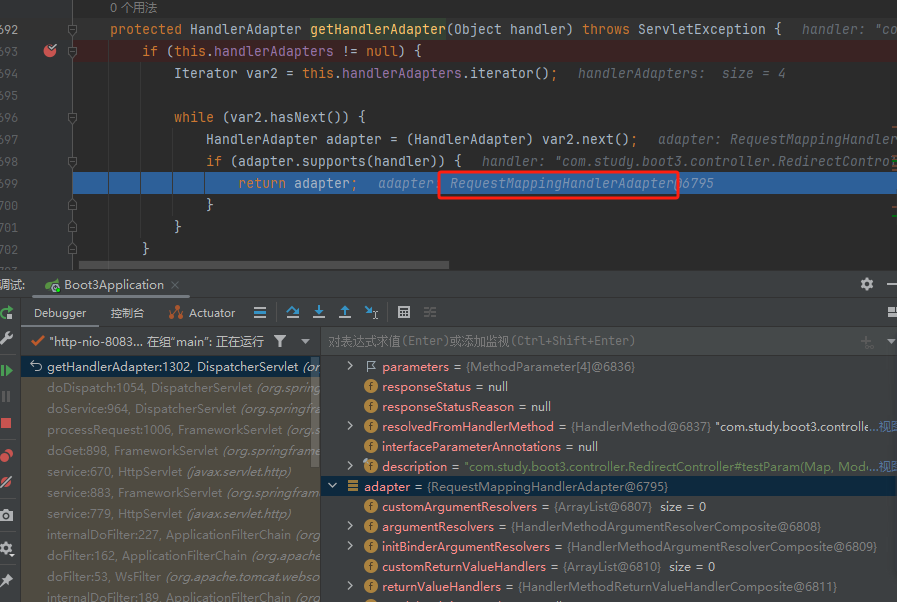Select the internalDoFilter:227 stack frame
Viewport: 897px width, 602px height.
click(x=170, y=535)
